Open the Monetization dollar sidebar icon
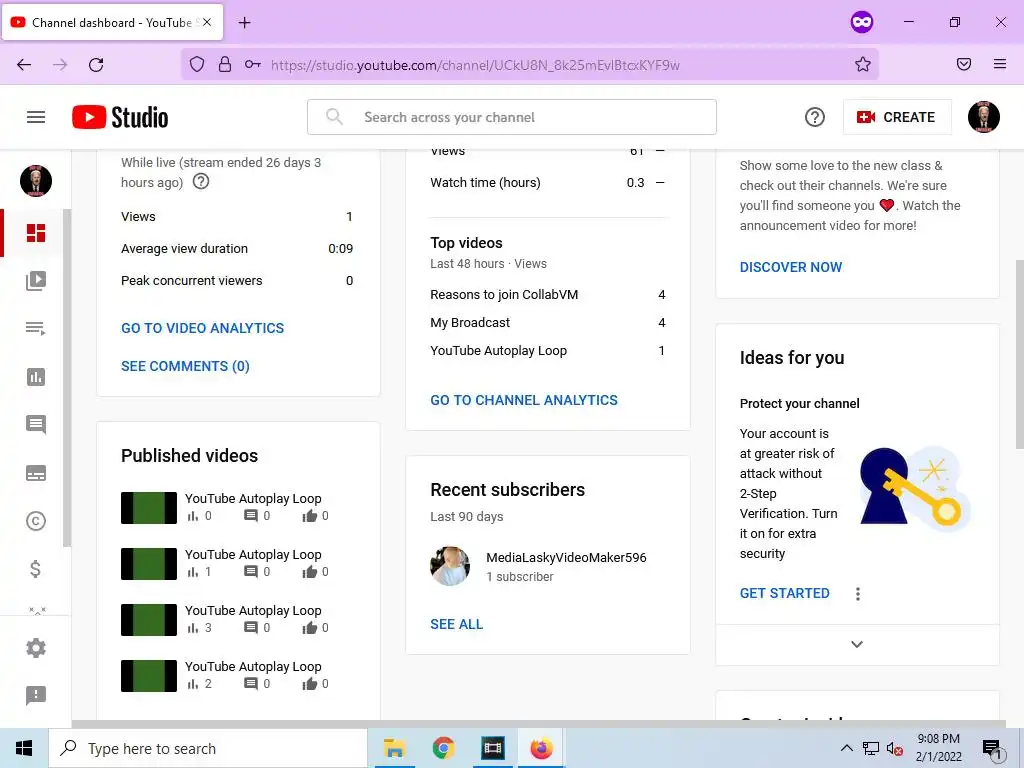Screen dimensions: 1024x768 tap(36, 569)
